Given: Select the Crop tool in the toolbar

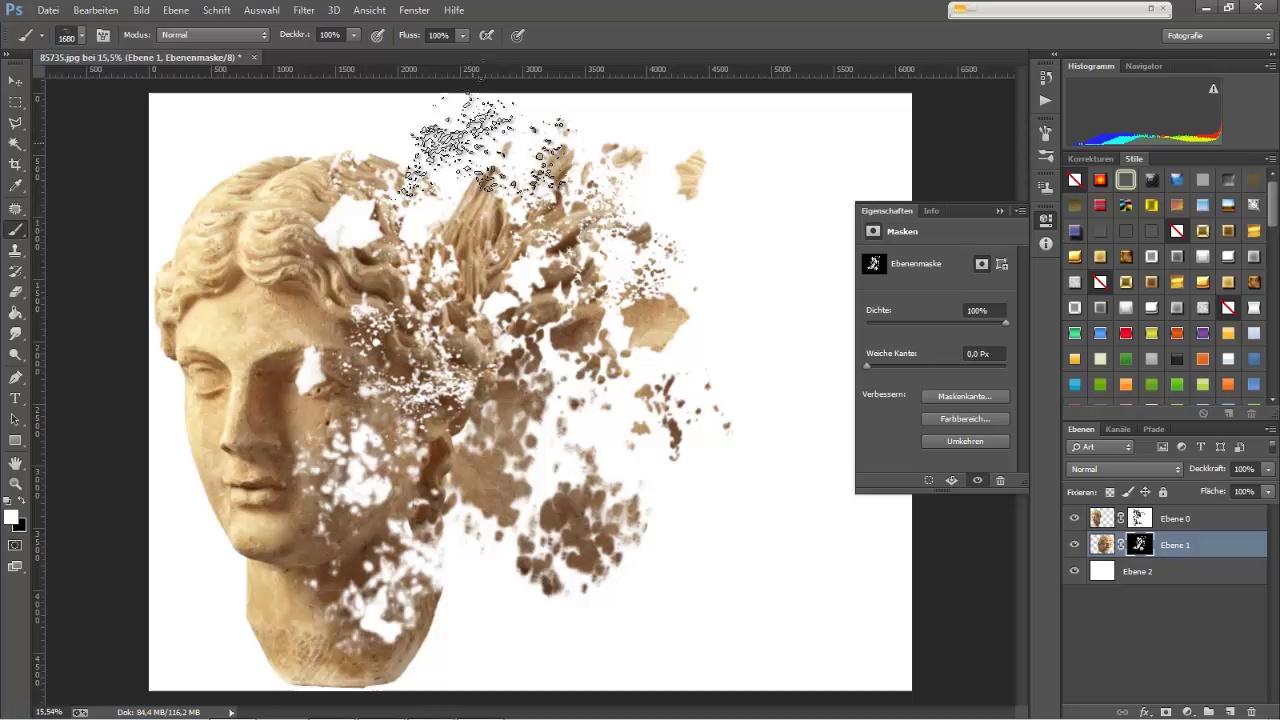Looking at the screenshot, I should tap(15, 164).
